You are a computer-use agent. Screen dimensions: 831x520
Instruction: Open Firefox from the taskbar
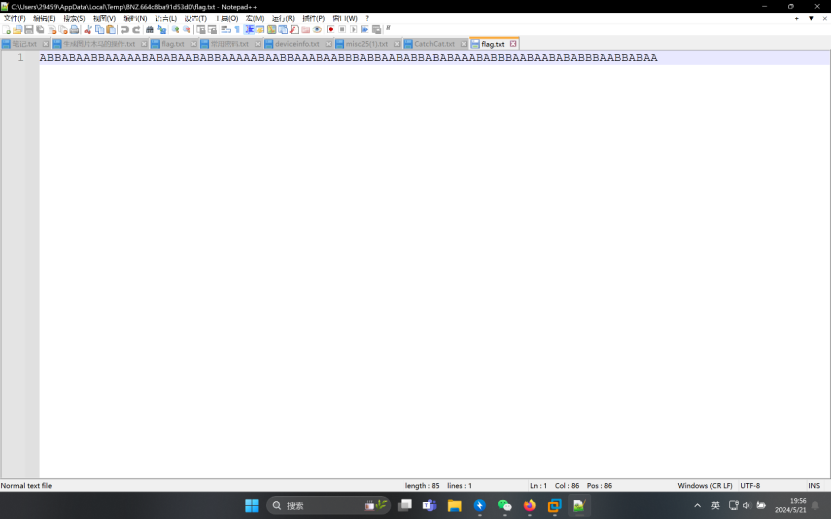point(529,506)
